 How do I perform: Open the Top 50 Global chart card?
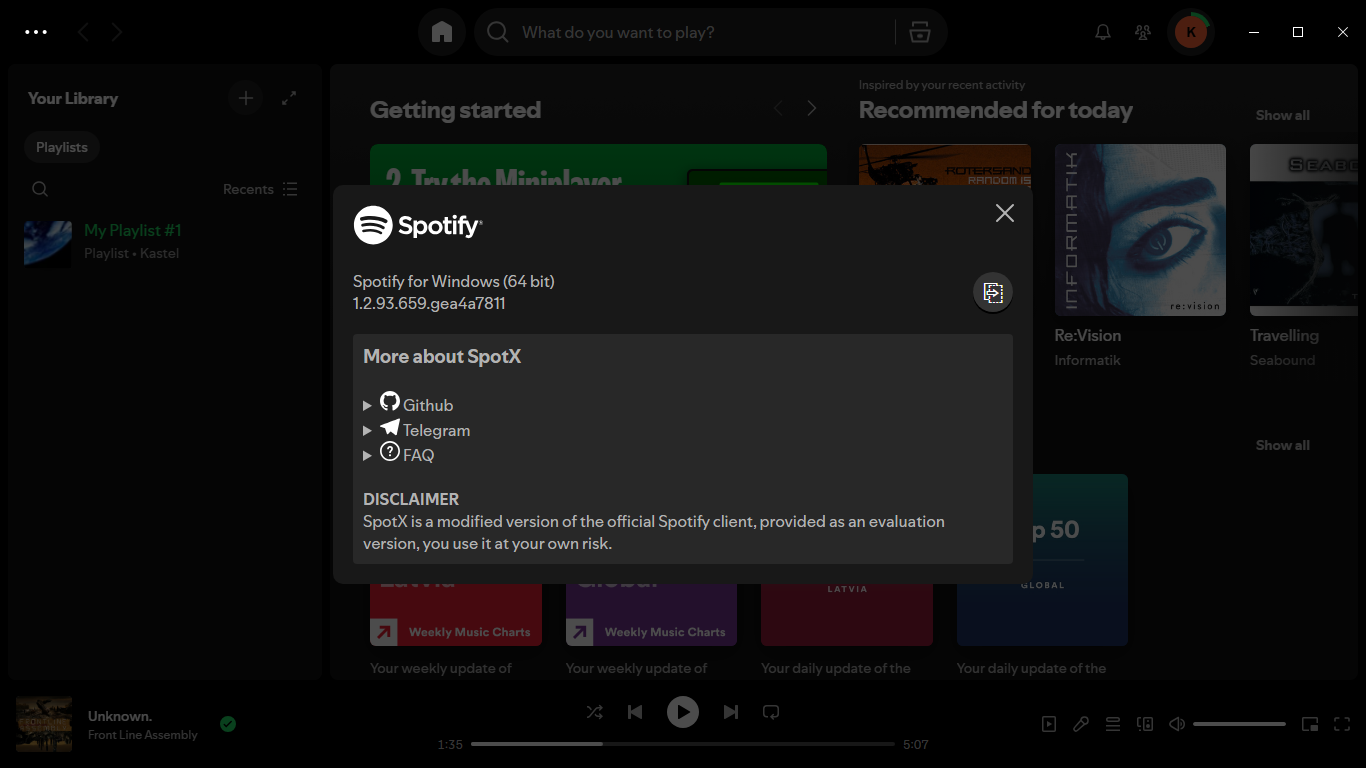point(1042,560)
